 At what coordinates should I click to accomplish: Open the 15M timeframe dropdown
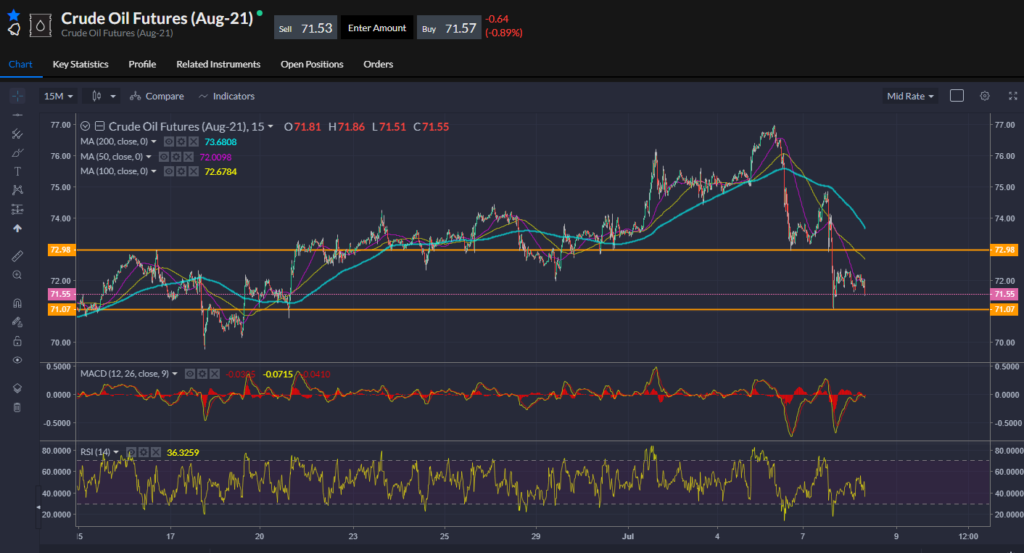click(x=58, y=96)
